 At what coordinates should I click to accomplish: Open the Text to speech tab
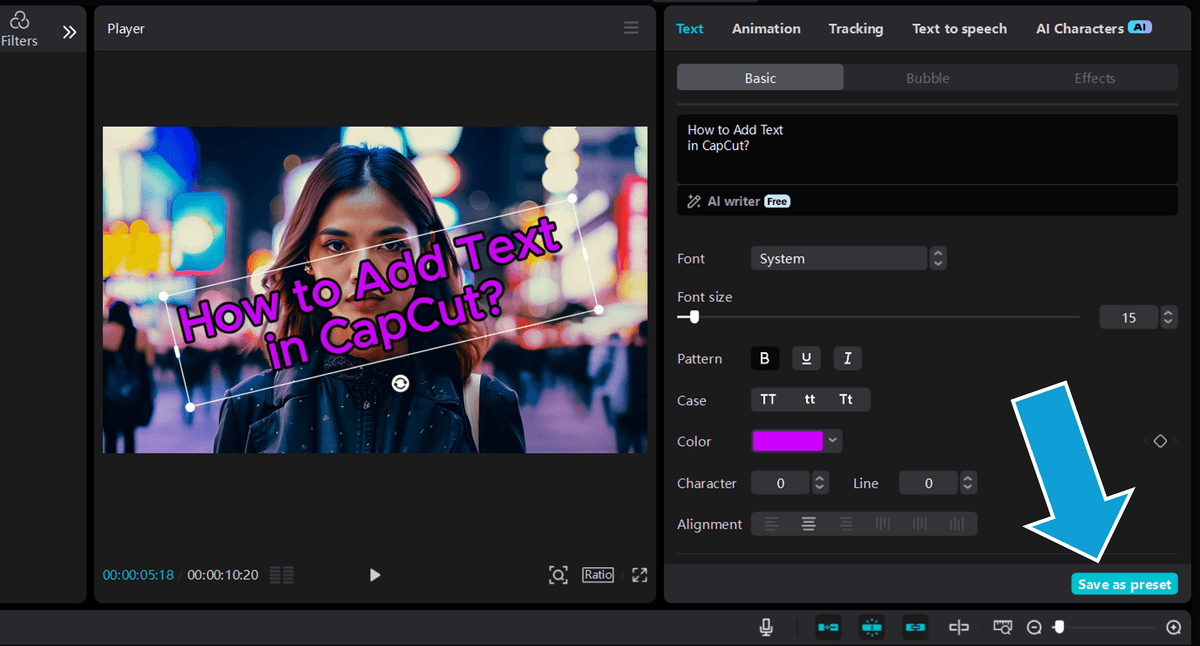click(x=959, y=29)
